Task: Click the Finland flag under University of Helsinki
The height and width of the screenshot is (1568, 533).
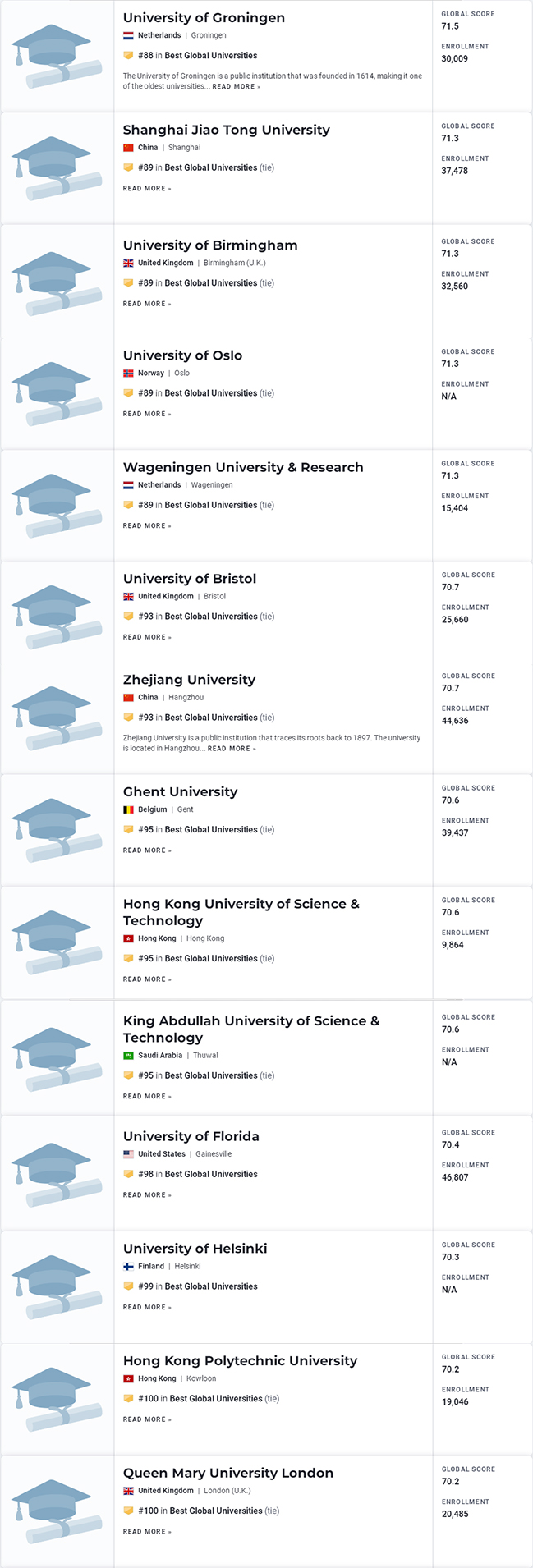Action: [128, 1267]
